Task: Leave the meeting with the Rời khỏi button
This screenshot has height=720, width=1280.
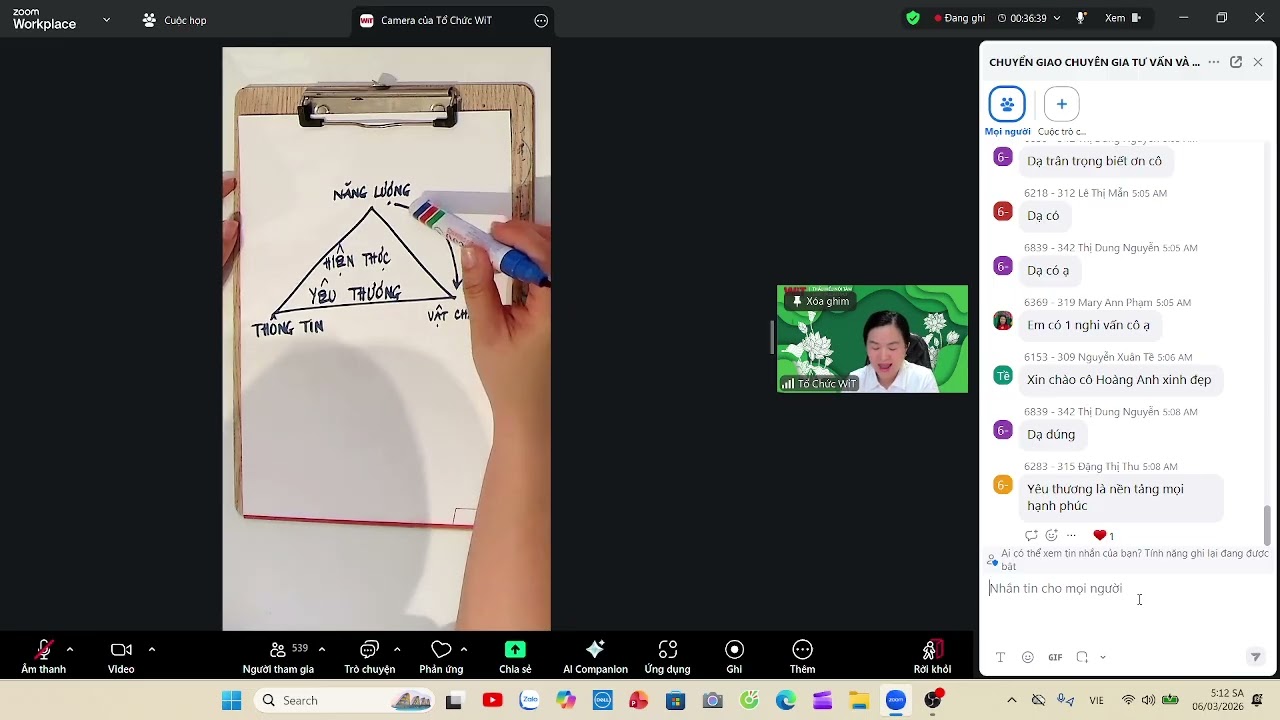Action: click(932, 657)
